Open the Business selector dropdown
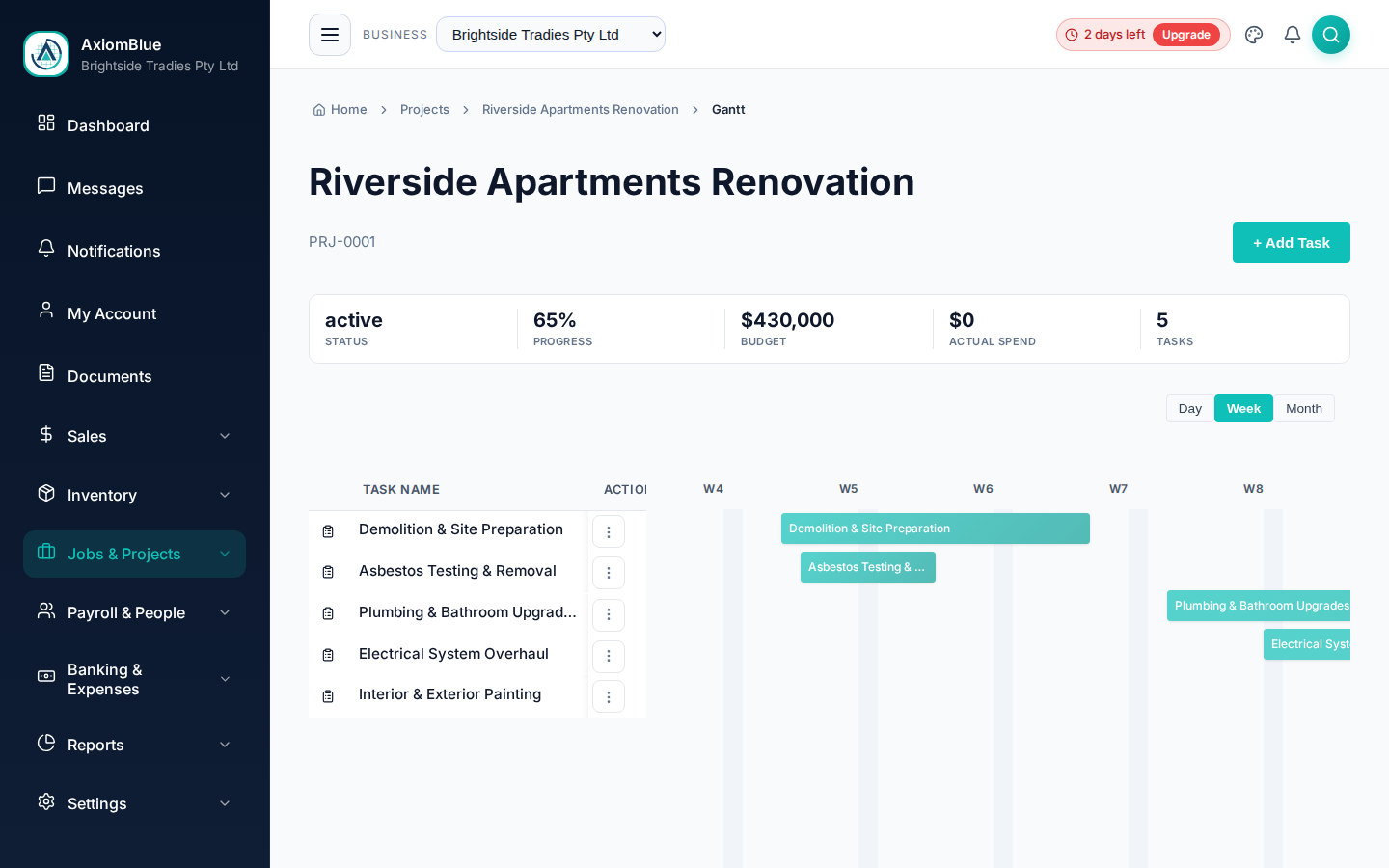1389x868 pixels. [x=551, y=35]
